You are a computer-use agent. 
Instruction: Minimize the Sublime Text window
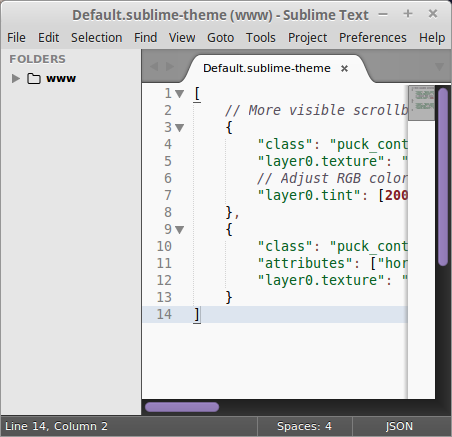pyautogui.click(x=383, y=14)
